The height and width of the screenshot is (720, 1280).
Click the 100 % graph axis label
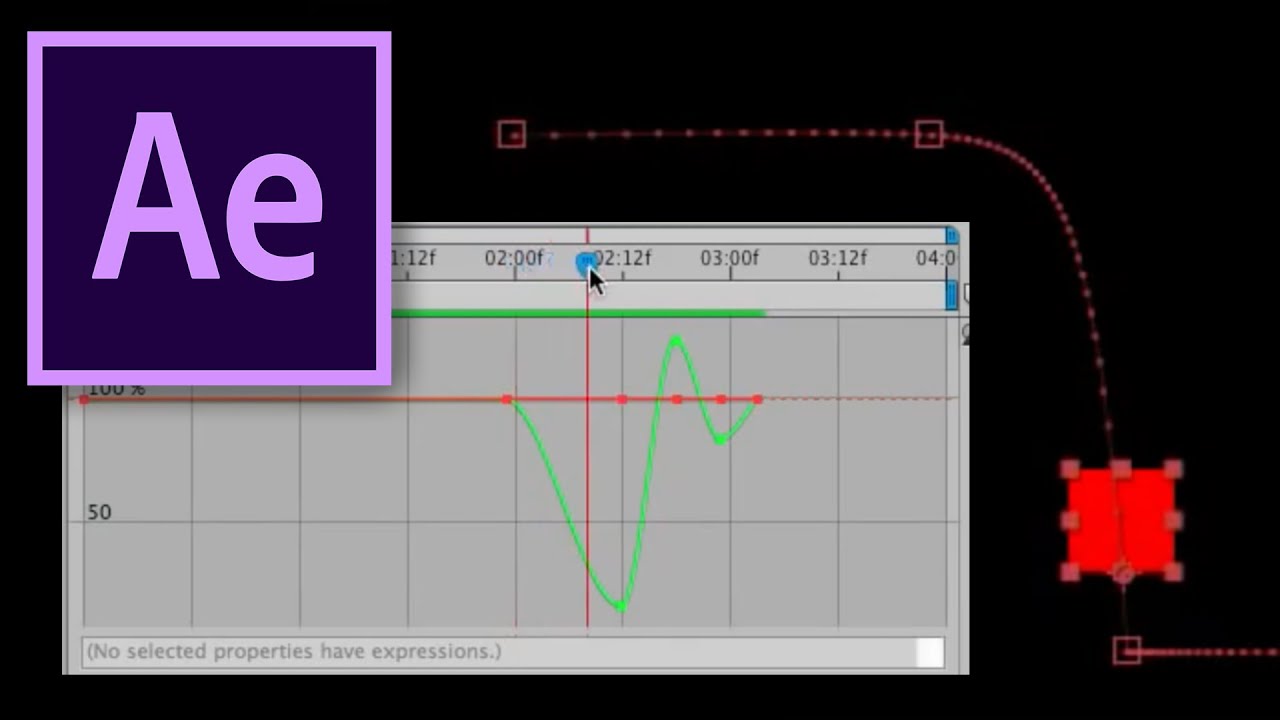[118, 388]
